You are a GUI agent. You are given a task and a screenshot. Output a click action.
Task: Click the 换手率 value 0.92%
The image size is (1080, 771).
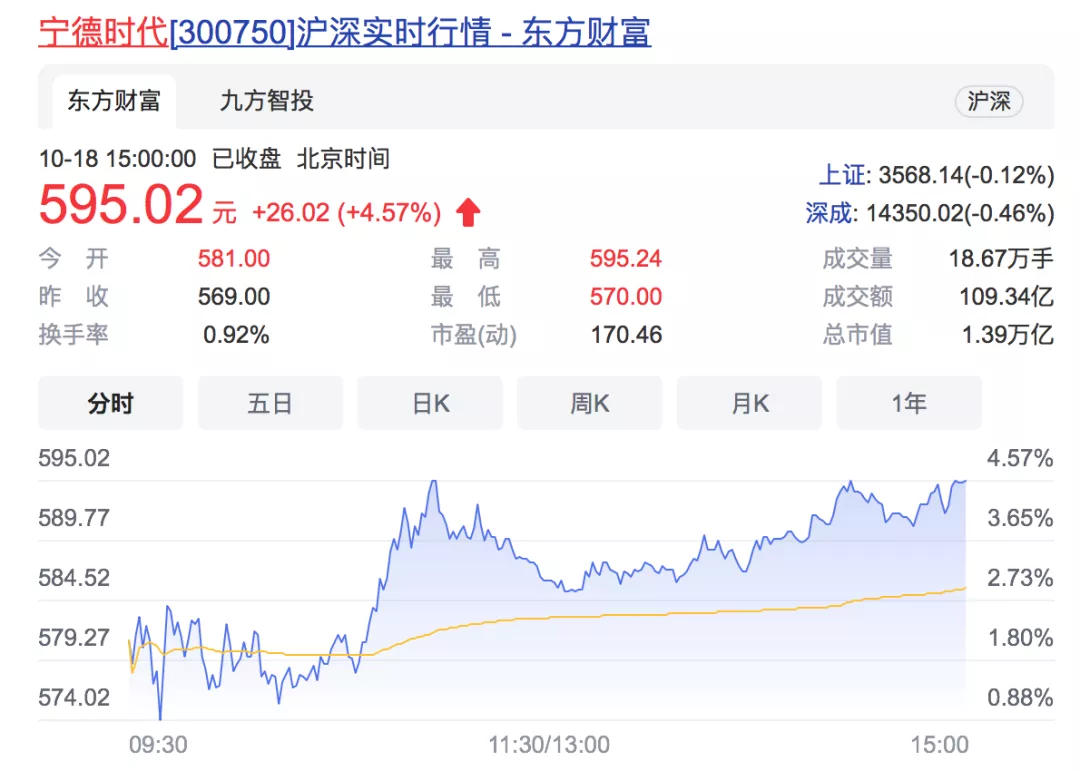click(x=236, y=335)
